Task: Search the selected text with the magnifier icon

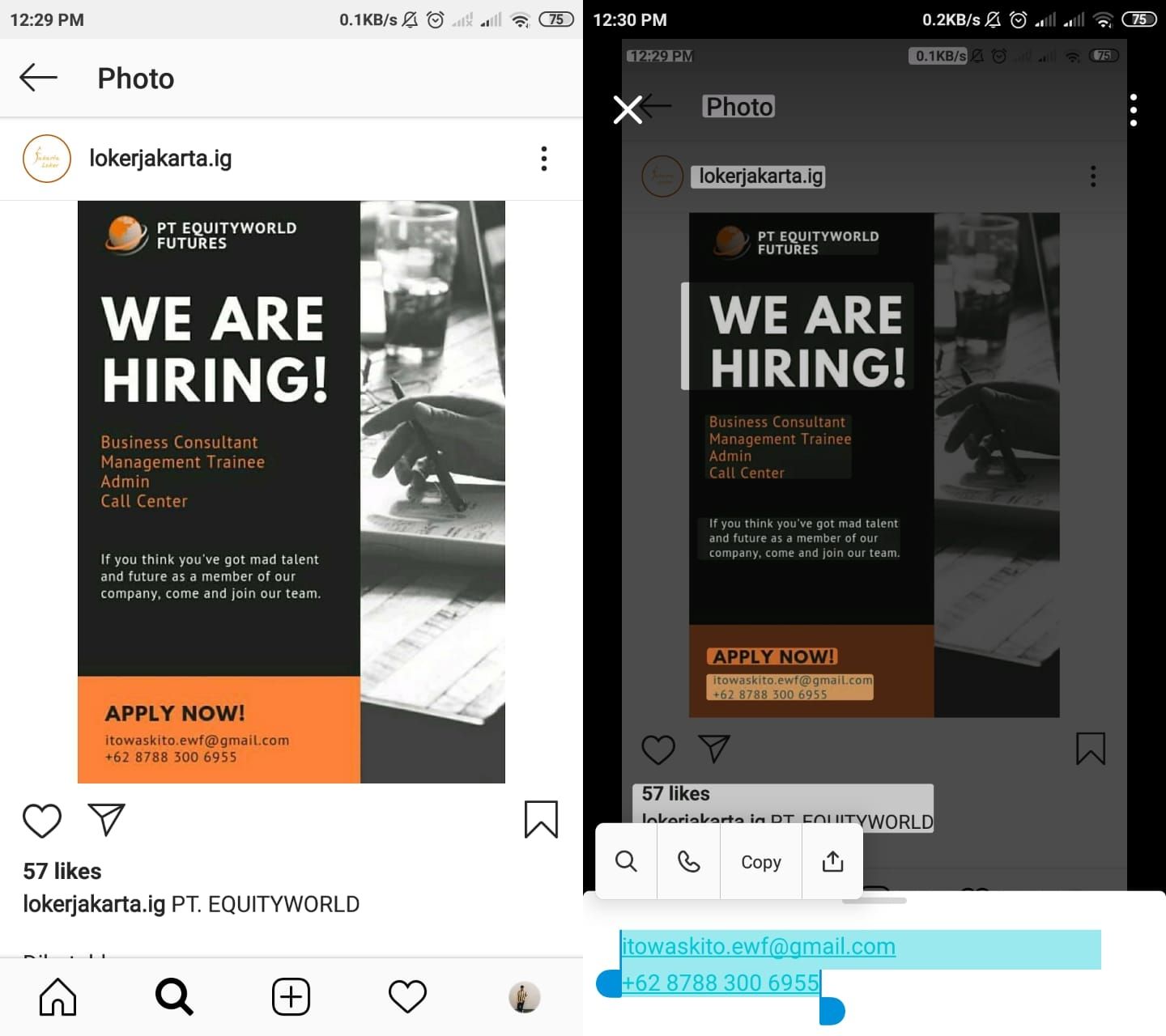Action: (x=626, y=862)
